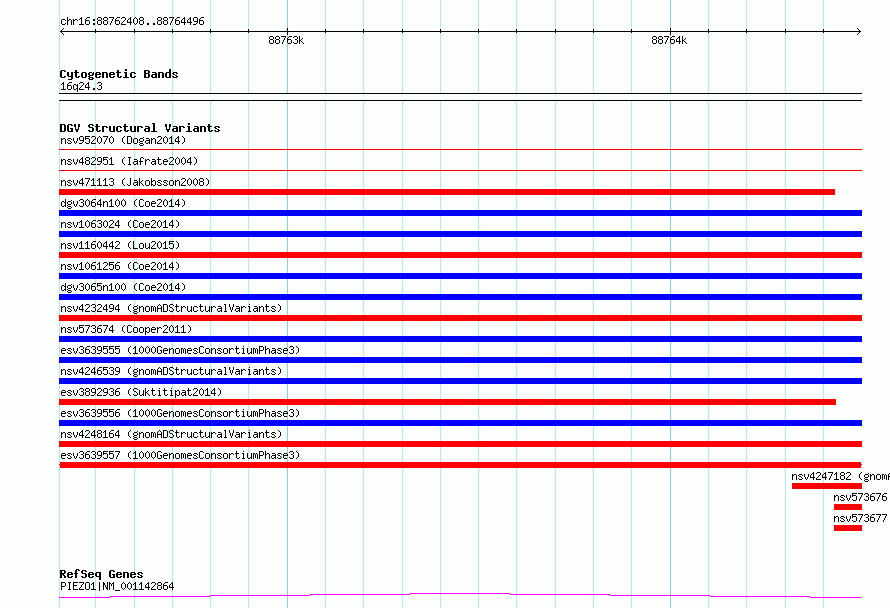Click the ruler's left arrow end

pyautogui.click(x=62, y=32)
